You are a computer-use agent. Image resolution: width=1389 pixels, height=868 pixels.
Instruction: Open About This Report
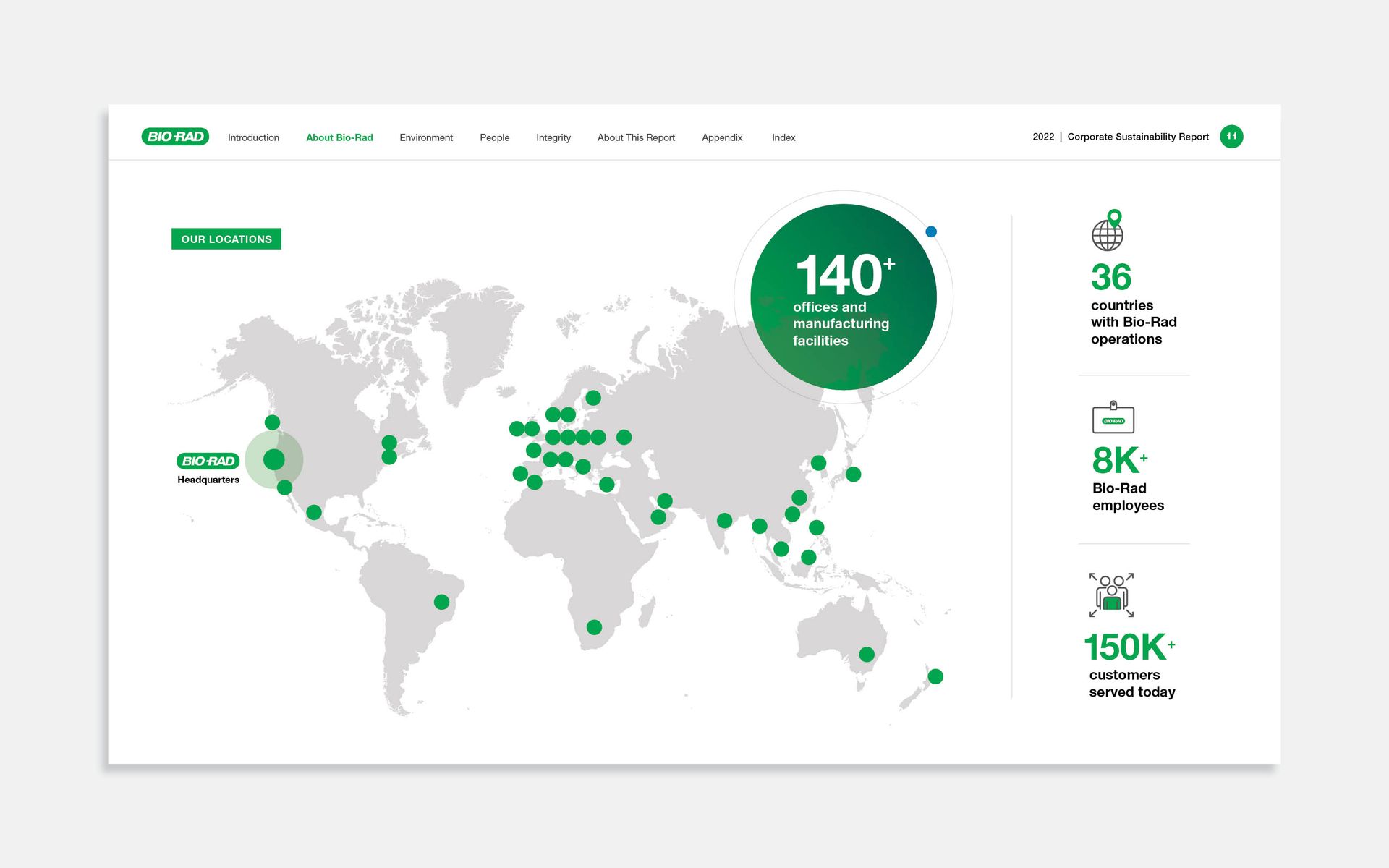click(636, 137)
